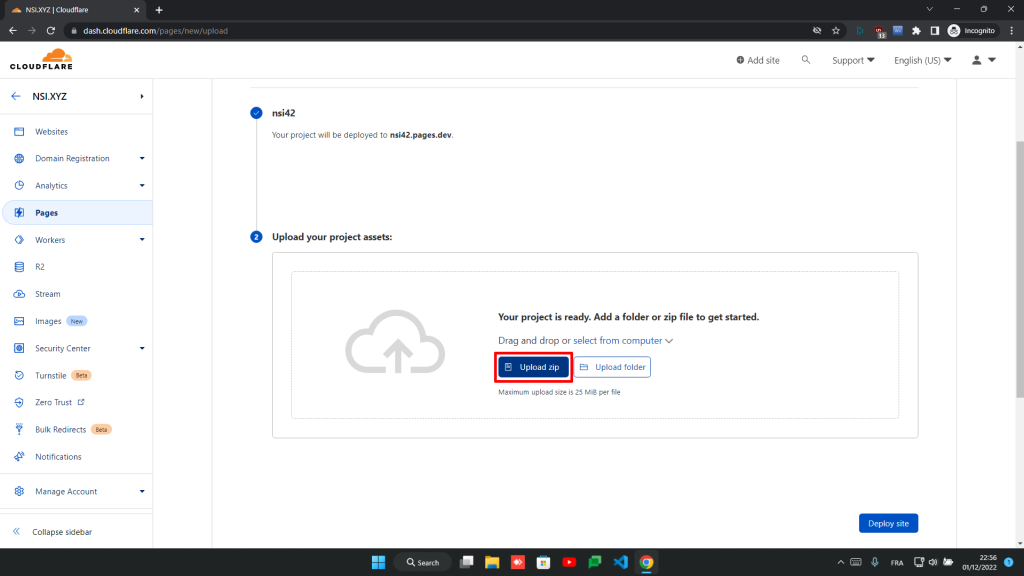Click the Stream cloud icon
1024x576 pixels.
(x=19, y=294)
